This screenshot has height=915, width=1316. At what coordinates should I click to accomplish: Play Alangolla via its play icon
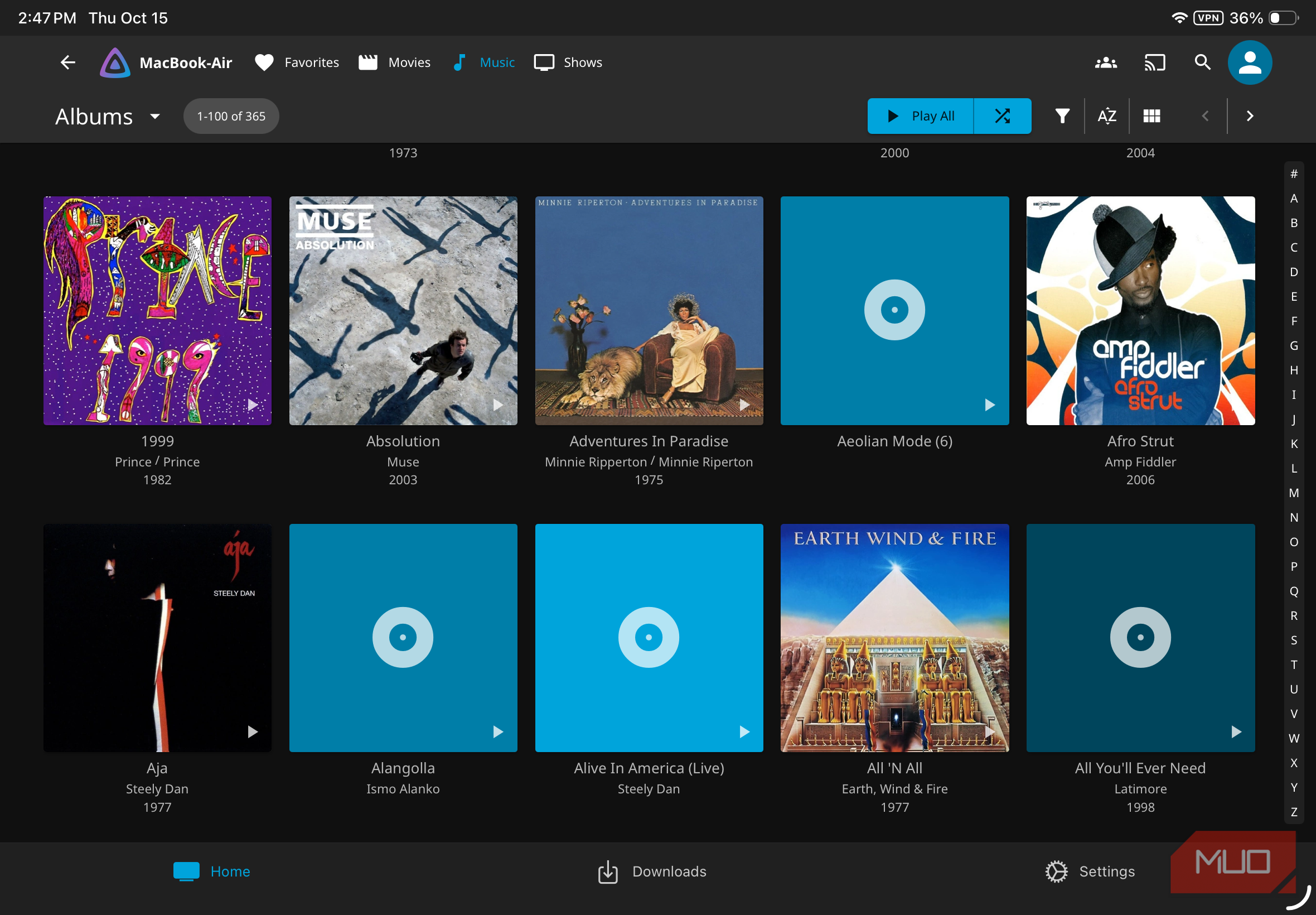coord(498,732)
